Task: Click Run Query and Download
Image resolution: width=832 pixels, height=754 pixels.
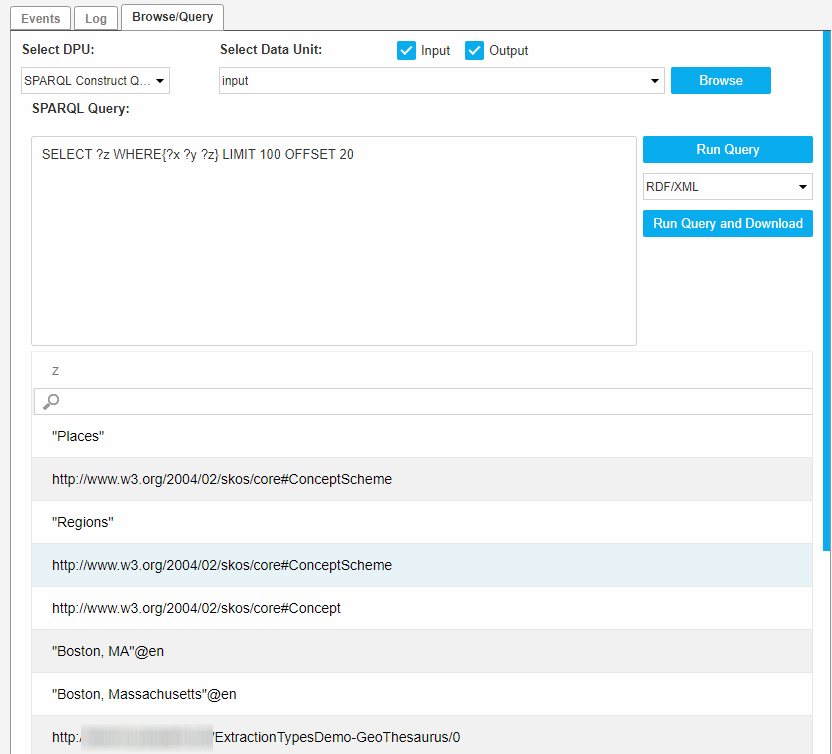Action: [x=727, y=224]
